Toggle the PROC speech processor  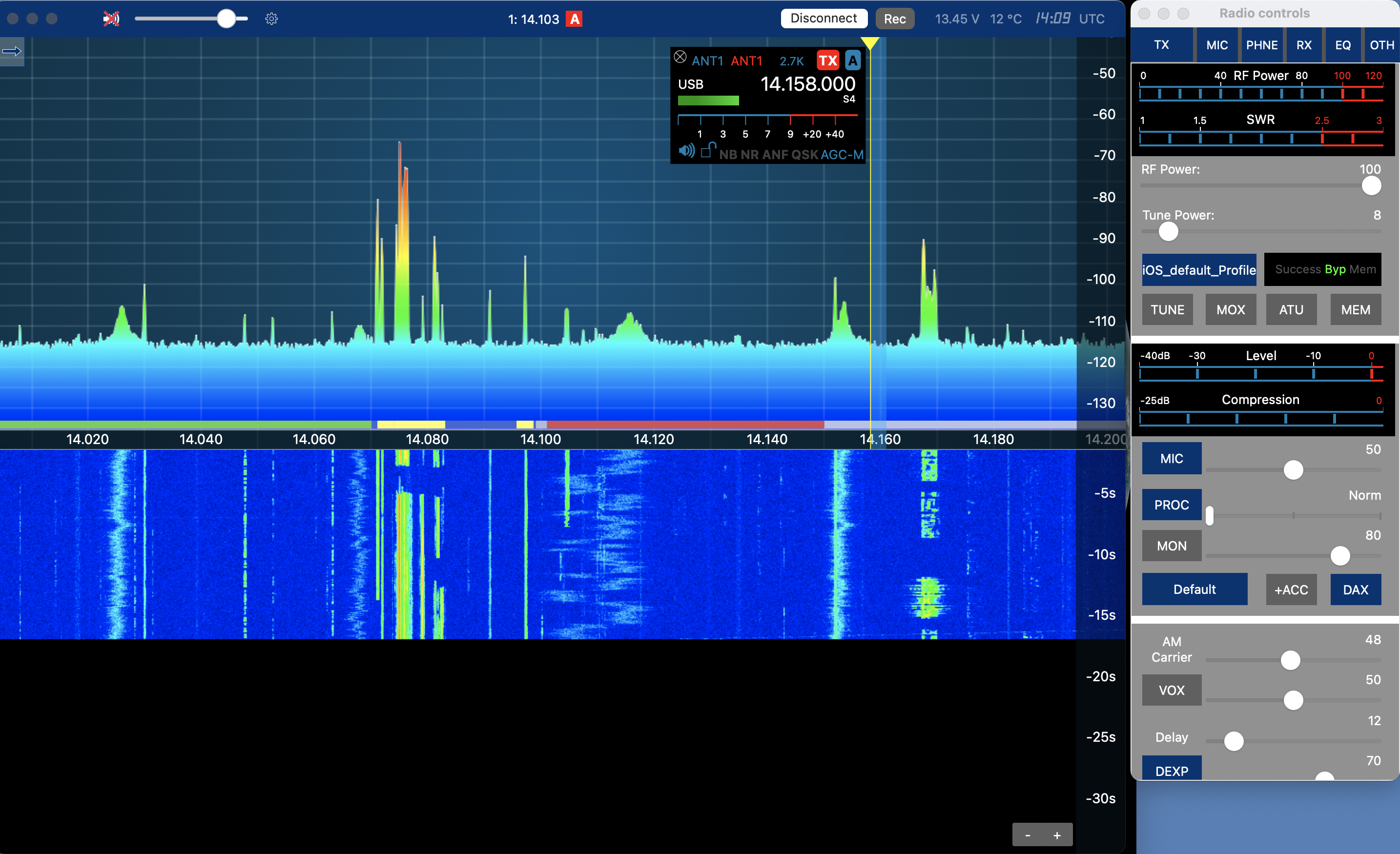tap(1172, 505)
